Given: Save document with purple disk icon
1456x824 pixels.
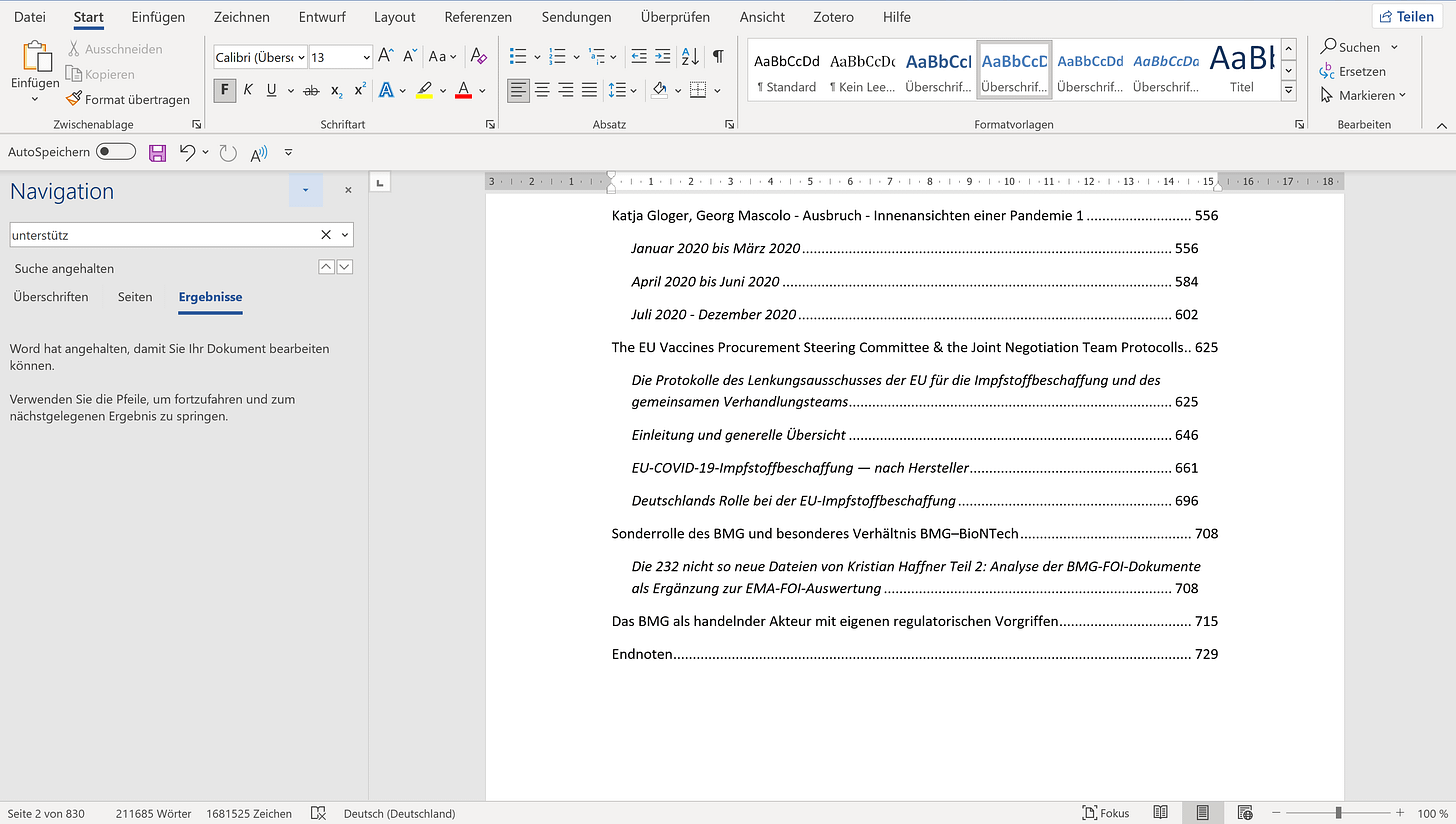Looking at the screenshot, I should click(x=157, y=152).
